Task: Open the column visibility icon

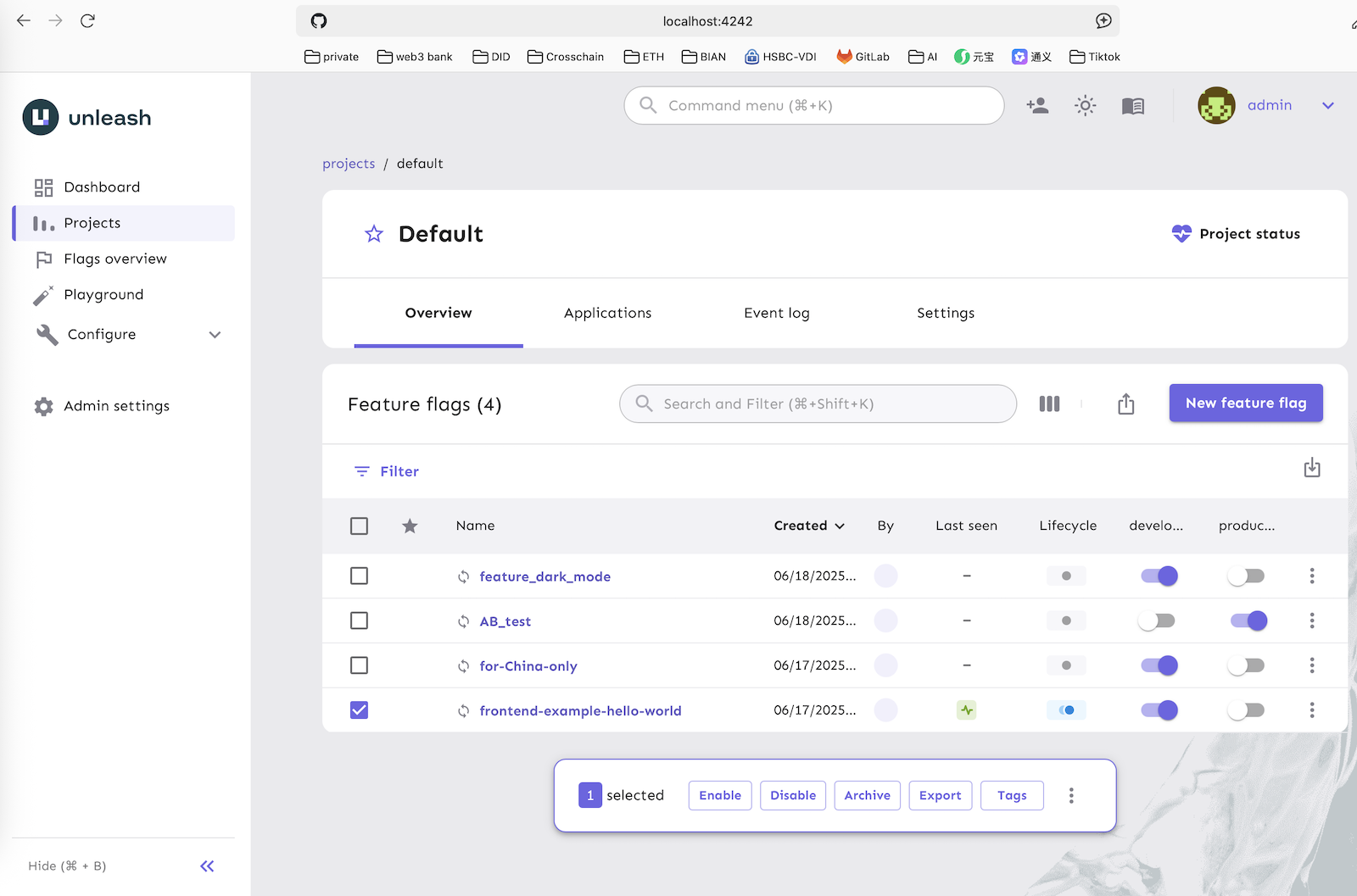Action: [1049, 404]
